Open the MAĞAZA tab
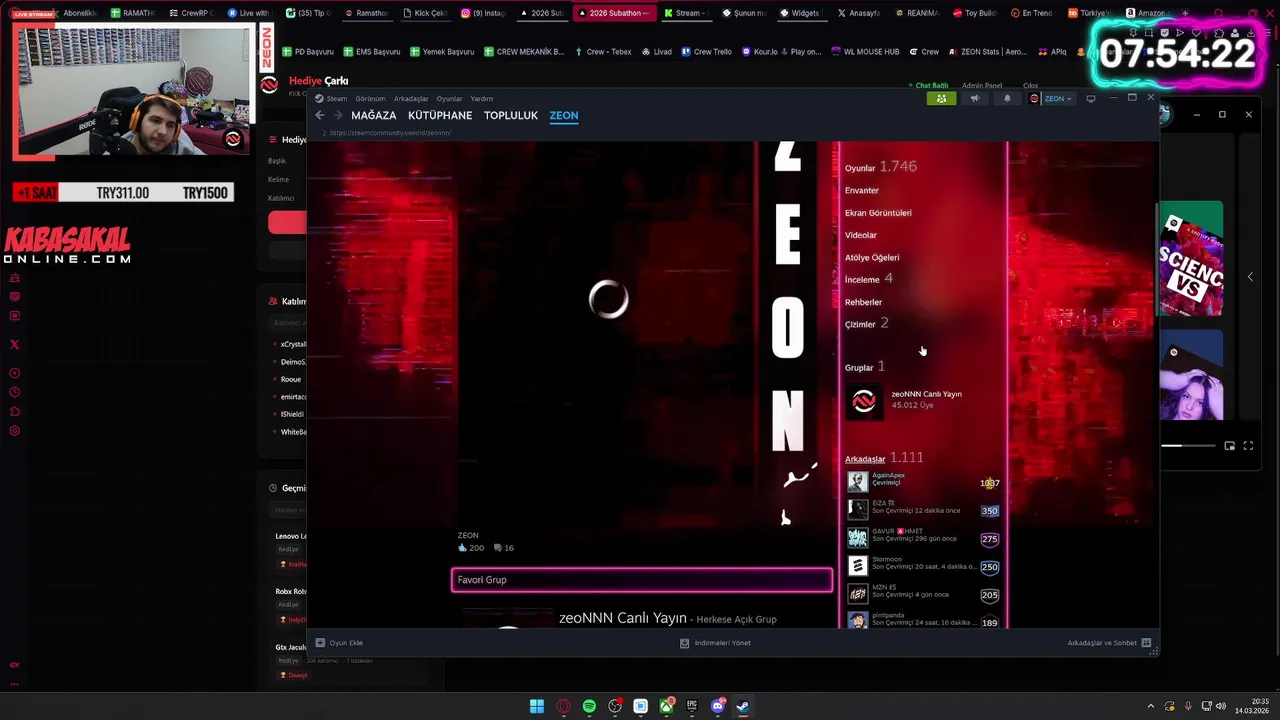Image resolution: width=1280 pixels, height=720 pixels. 373,115
